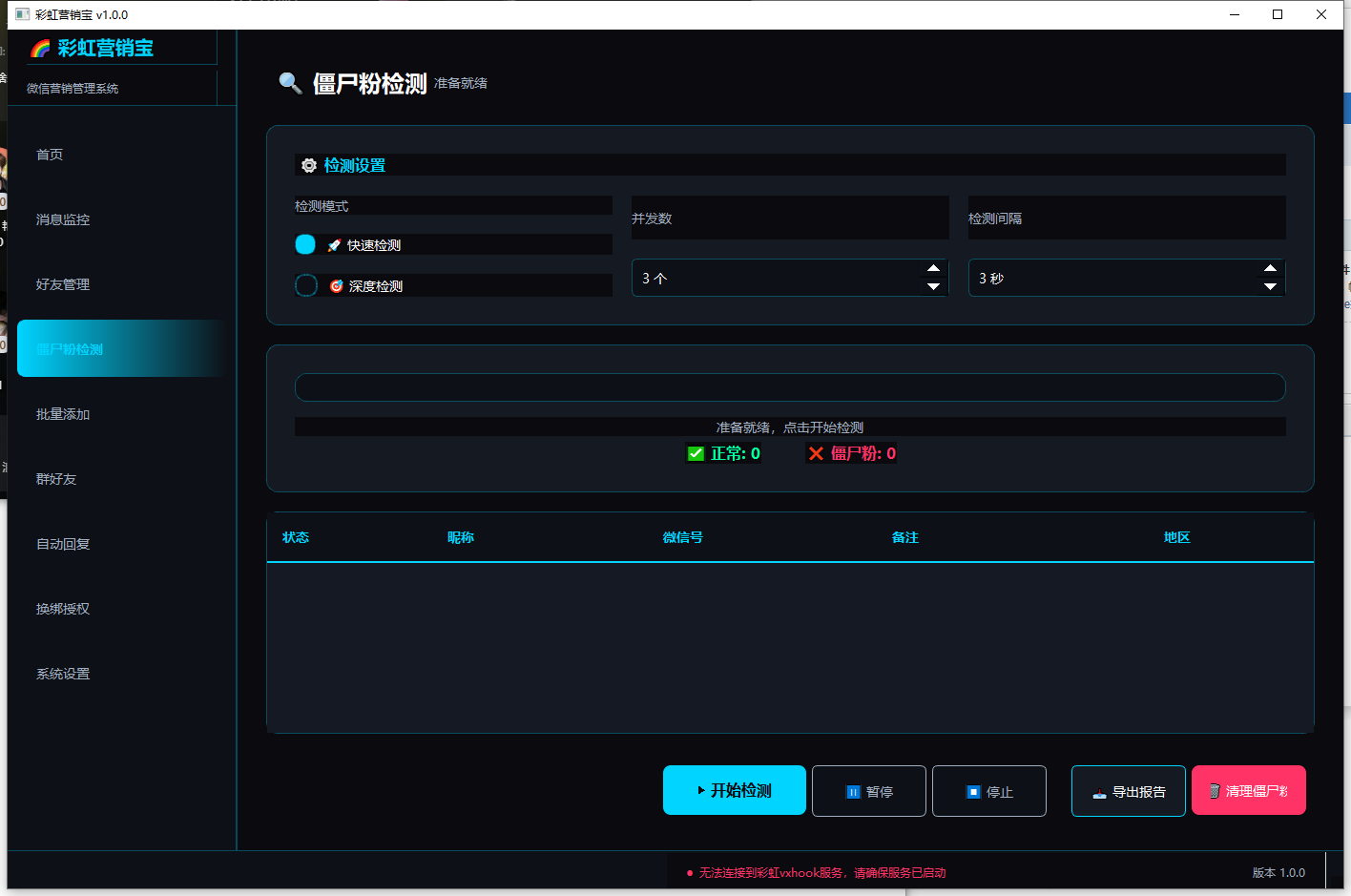Image resolution: width=1351 pixels, height=896 pixels.
Task: Sort by the 微信号 column header
Action: coord(683,537)
